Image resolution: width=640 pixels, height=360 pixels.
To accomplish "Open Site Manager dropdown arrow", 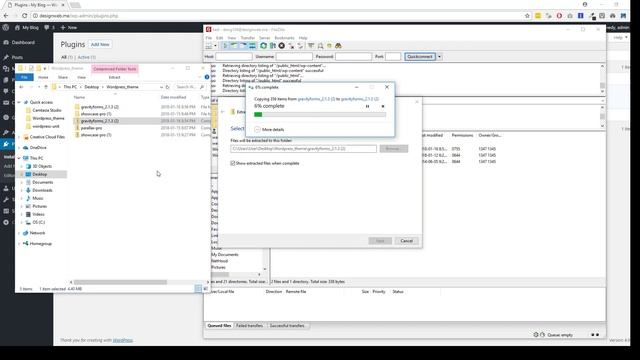I will (x=216, y=46).
